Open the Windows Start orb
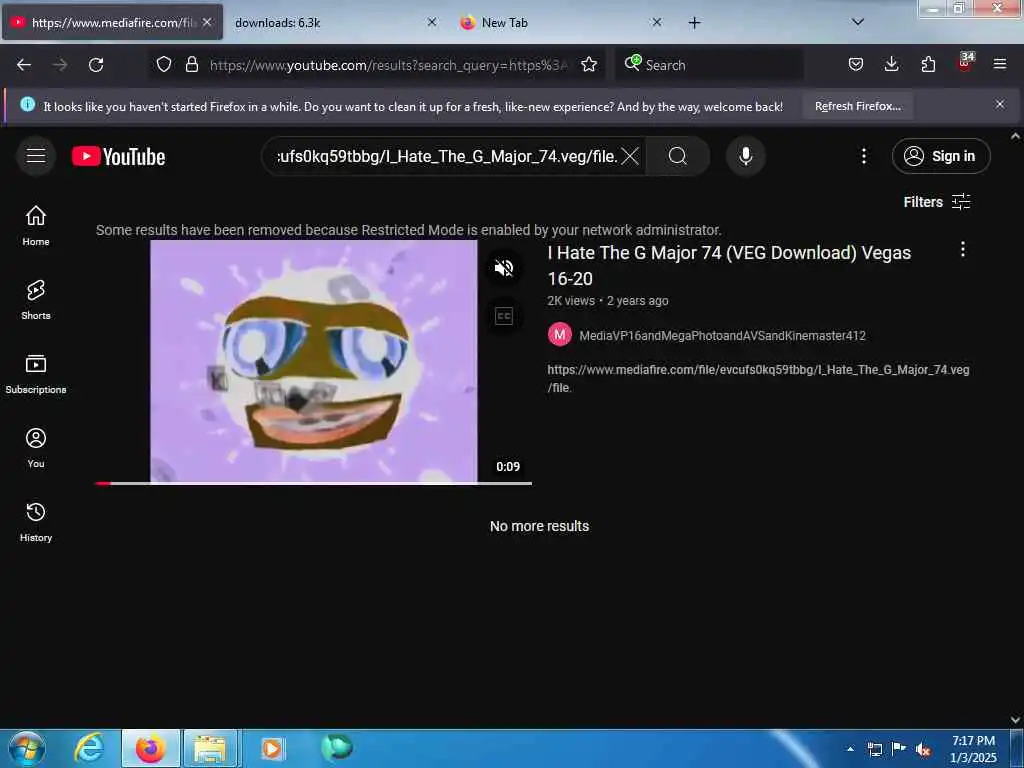Screen dimensions: 1024x768 click(x=26, y=748)
